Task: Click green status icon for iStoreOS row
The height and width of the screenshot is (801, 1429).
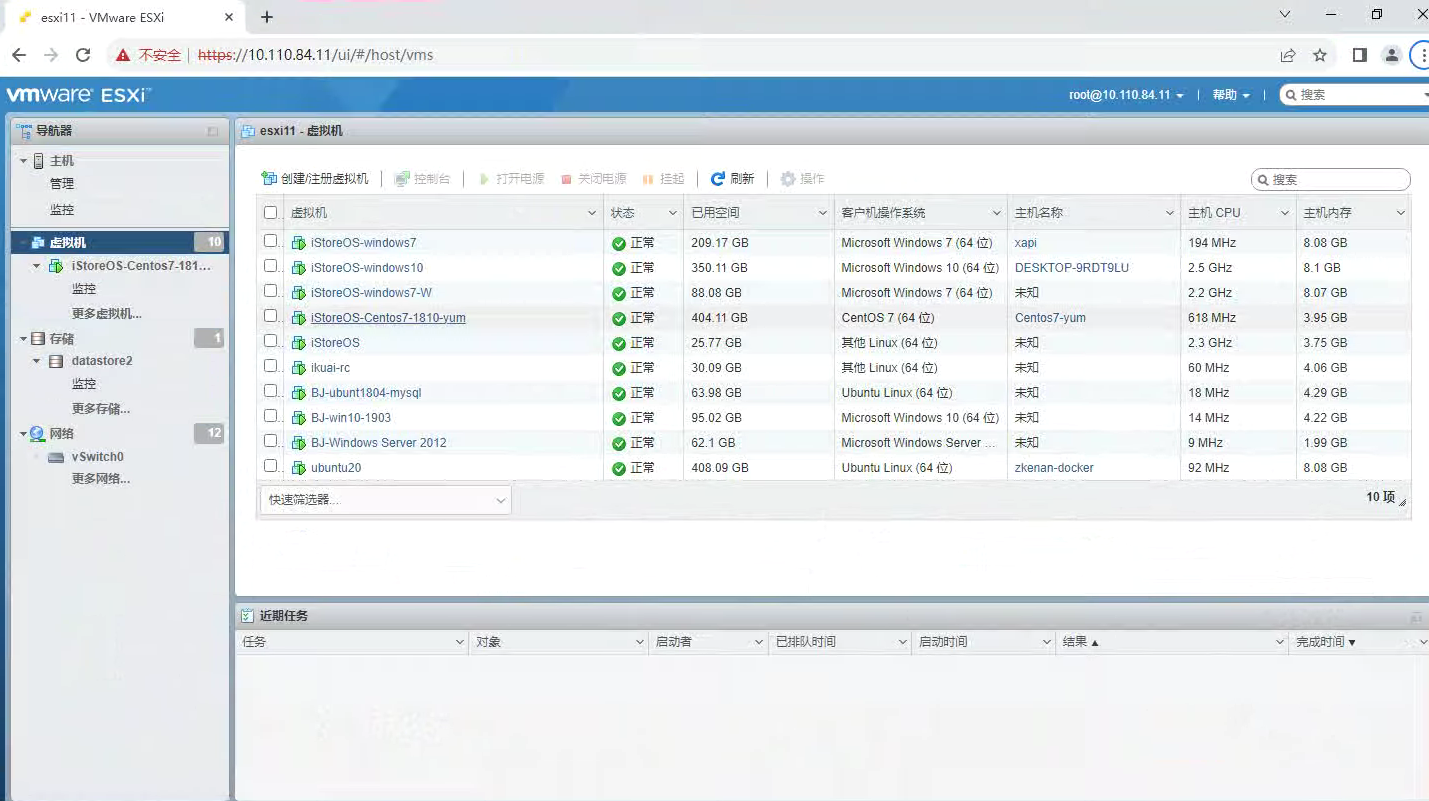Action: click(619, 343)
